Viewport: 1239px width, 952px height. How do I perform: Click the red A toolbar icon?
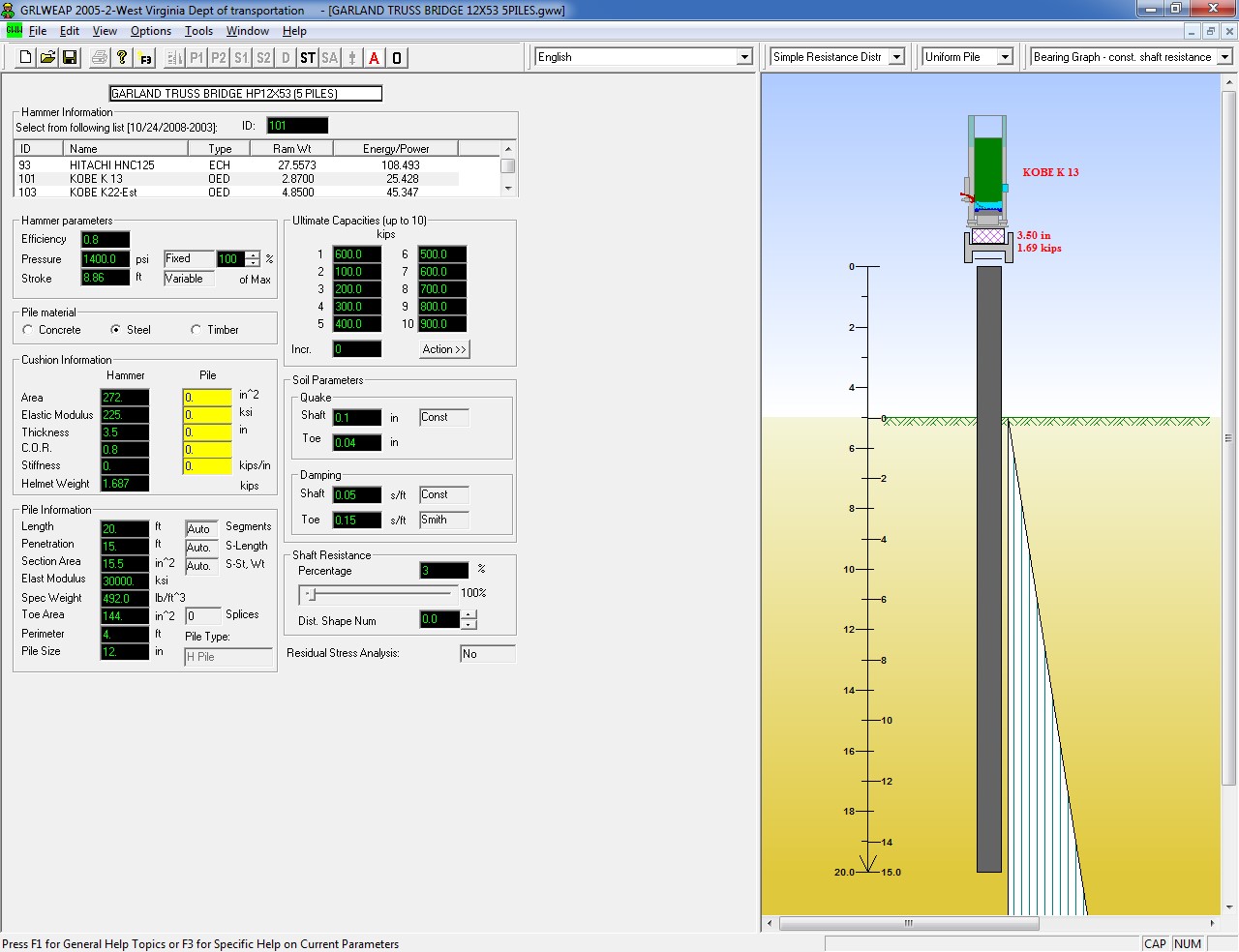pos(374,57)
